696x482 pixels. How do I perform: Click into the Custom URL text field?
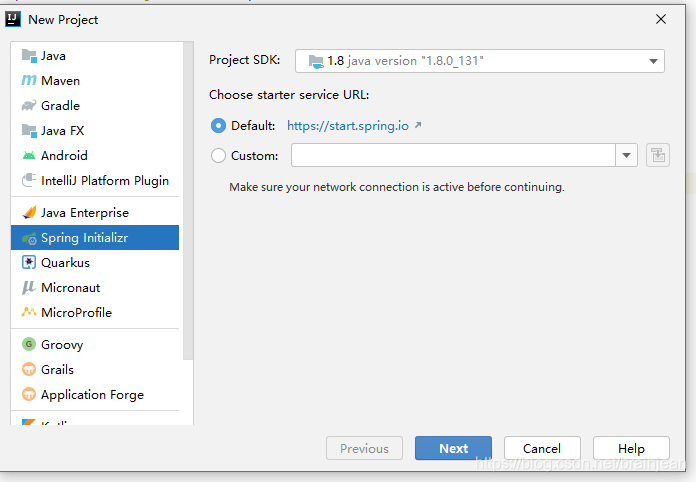tap(453, 155)
